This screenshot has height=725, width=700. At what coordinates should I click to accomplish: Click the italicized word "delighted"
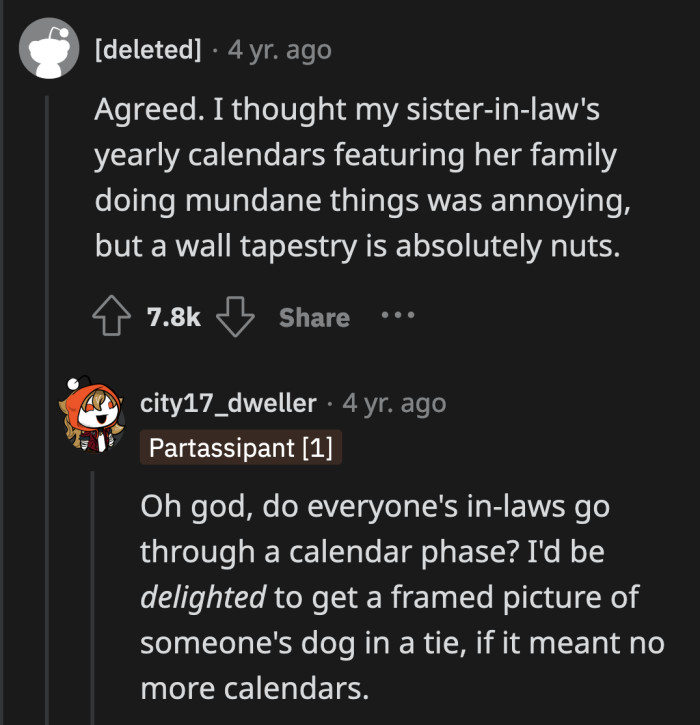[x=203, y=597]
